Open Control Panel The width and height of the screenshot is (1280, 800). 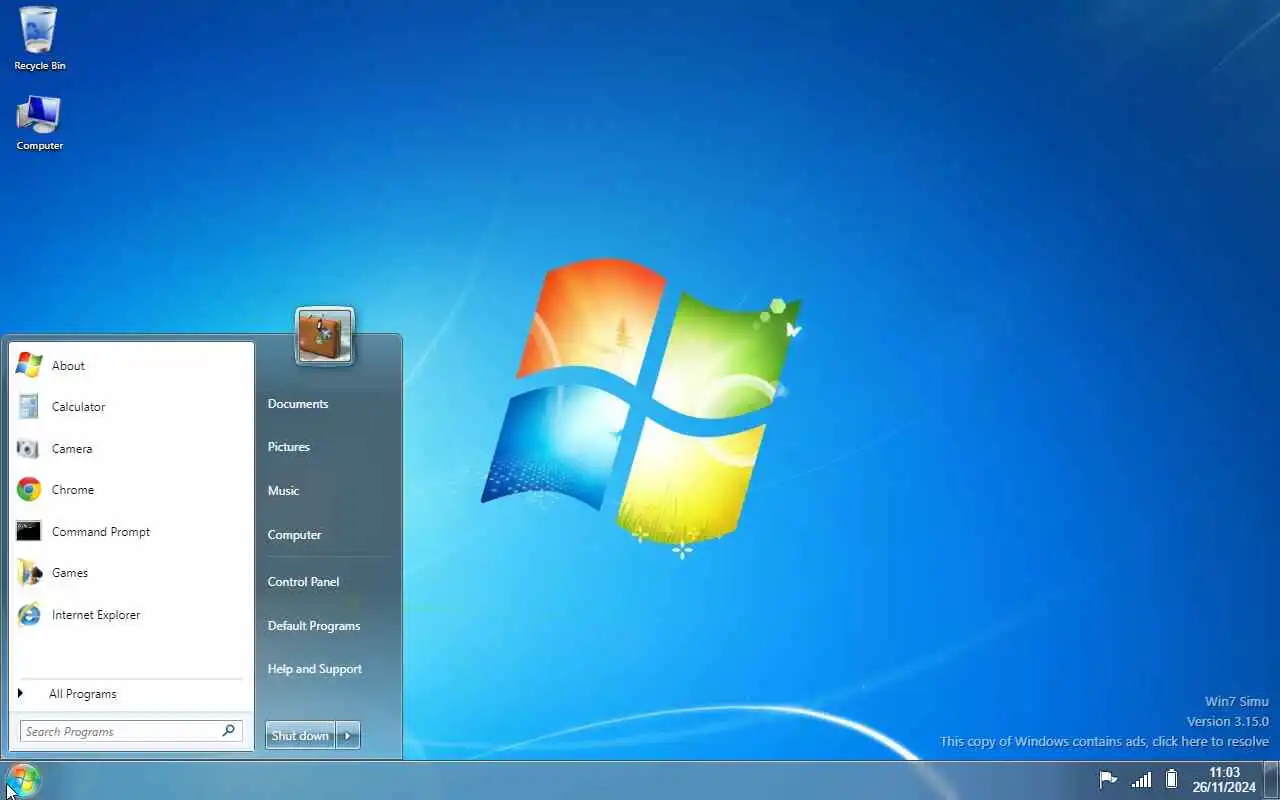click(304, 582)
